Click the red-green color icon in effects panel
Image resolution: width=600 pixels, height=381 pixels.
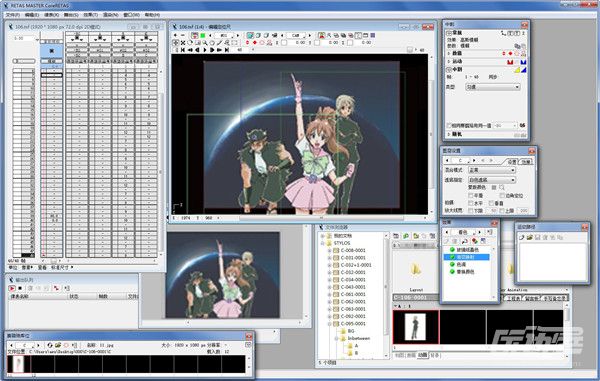(474, 241)
